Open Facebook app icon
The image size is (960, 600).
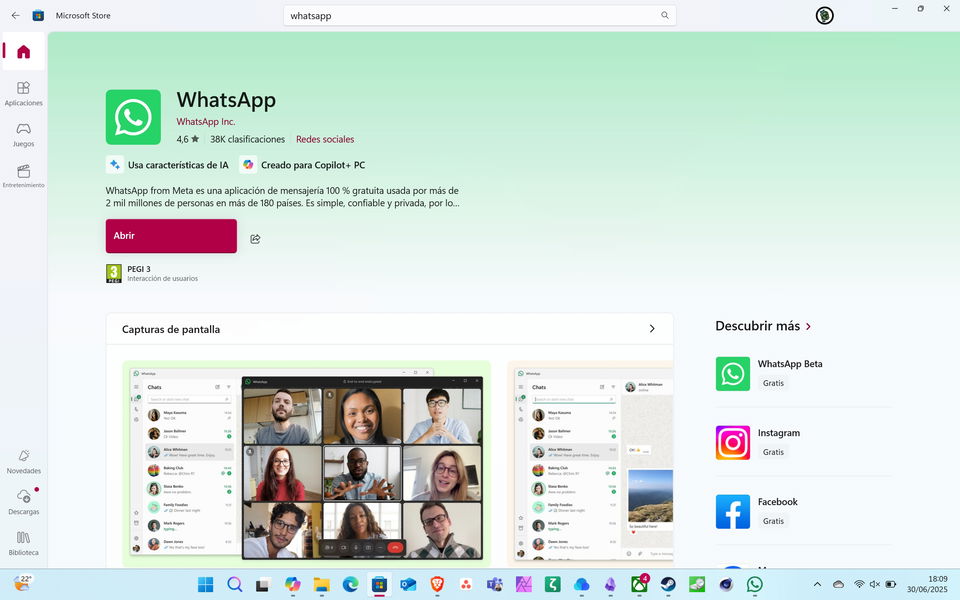(x=732, y=512)
